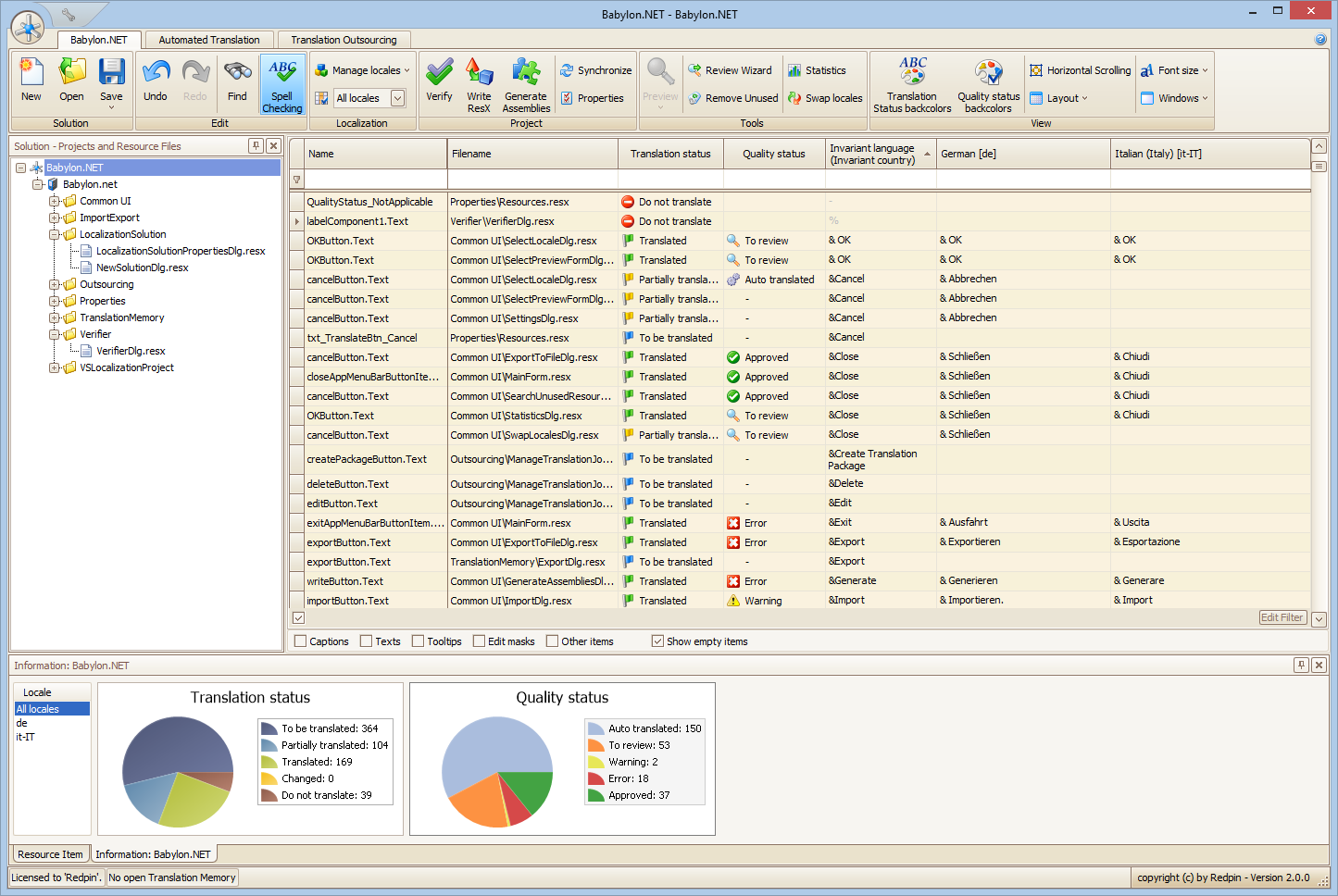Screen dimensions: 1338x896
Task: Select Information: Babylon.NET bottom tab
Action: tap(153, 854)
